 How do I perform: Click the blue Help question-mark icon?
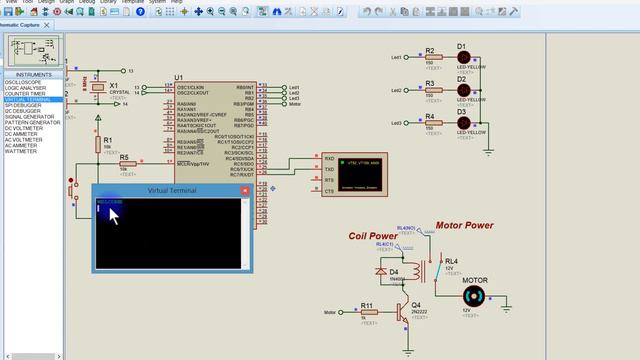[x=140, y=12]
